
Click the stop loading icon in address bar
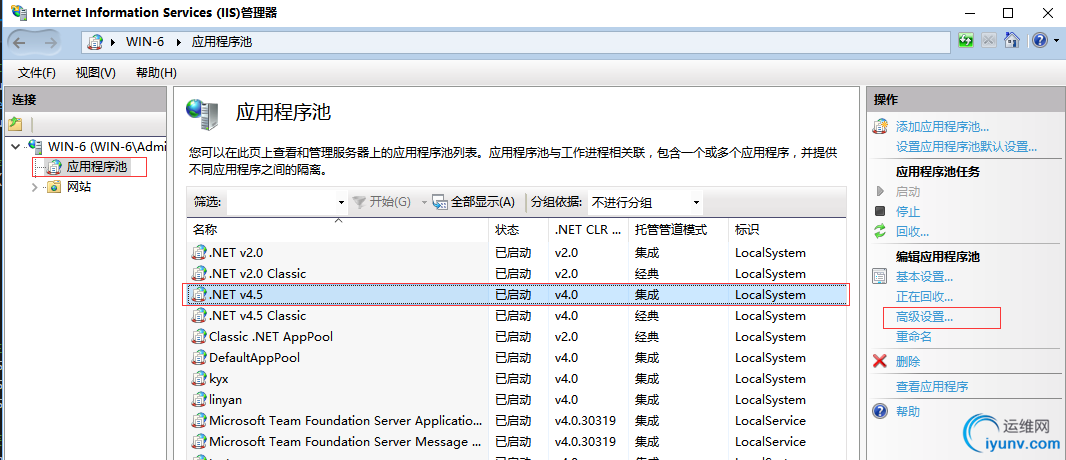pos(988,41)
